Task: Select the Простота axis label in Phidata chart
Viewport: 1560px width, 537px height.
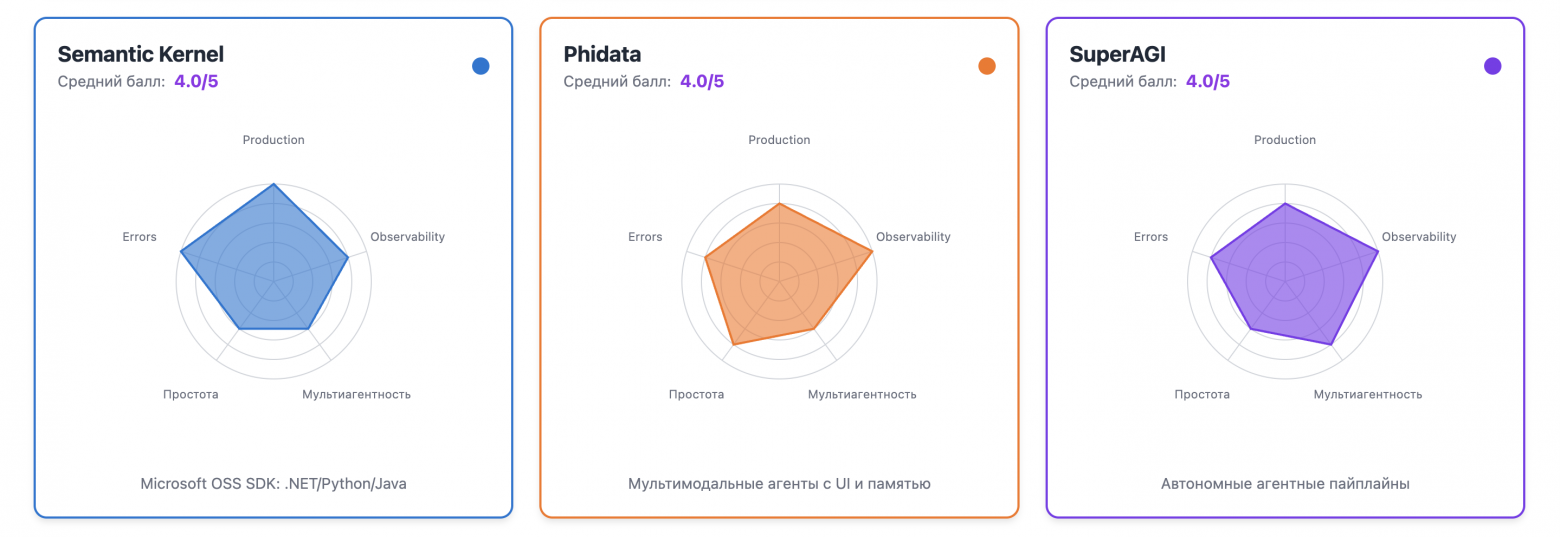Action: coord(696,394)
